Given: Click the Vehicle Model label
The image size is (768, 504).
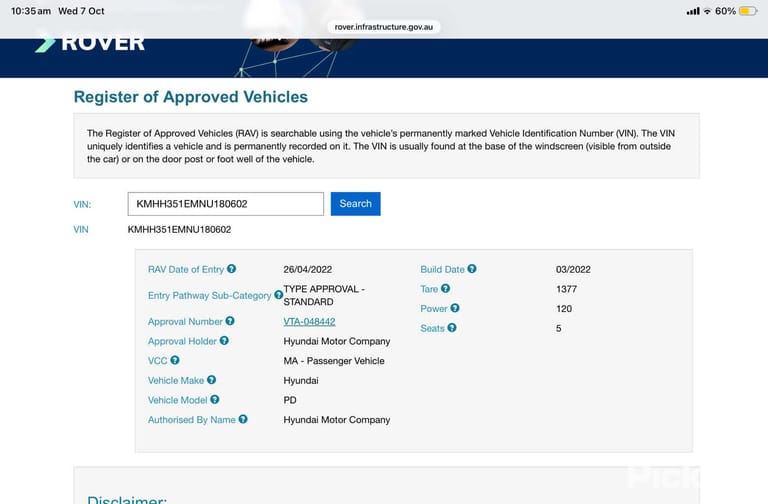Looking at the screenshot, I should point(177,400).
